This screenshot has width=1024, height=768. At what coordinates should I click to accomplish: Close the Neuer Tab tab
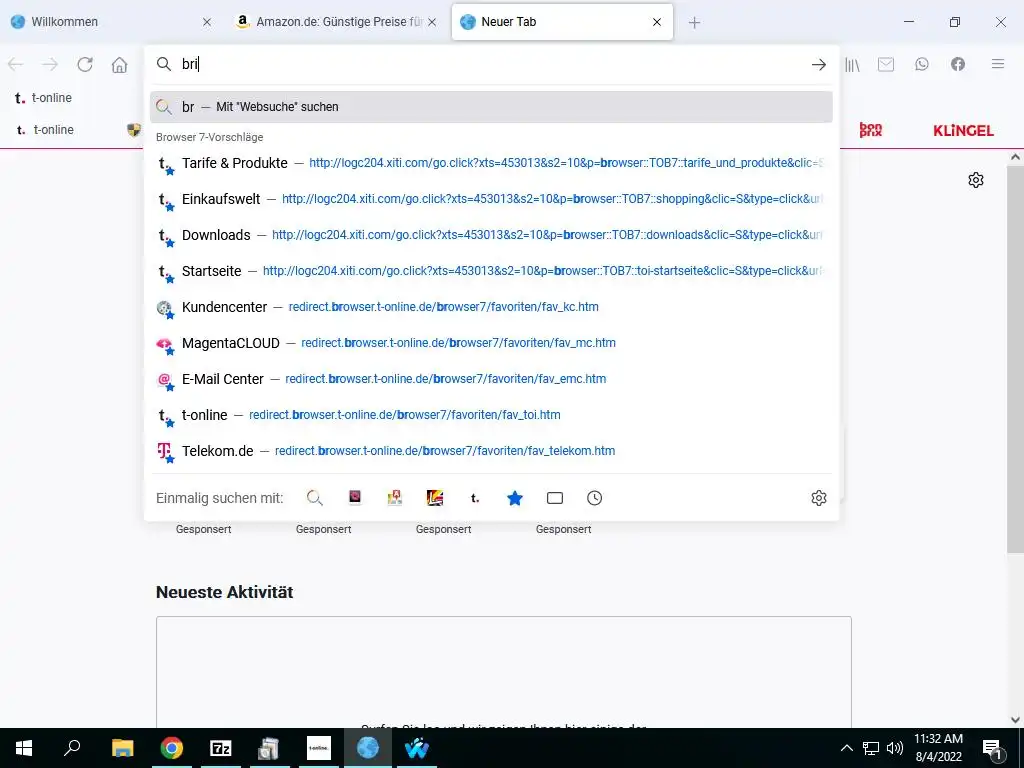657,22
